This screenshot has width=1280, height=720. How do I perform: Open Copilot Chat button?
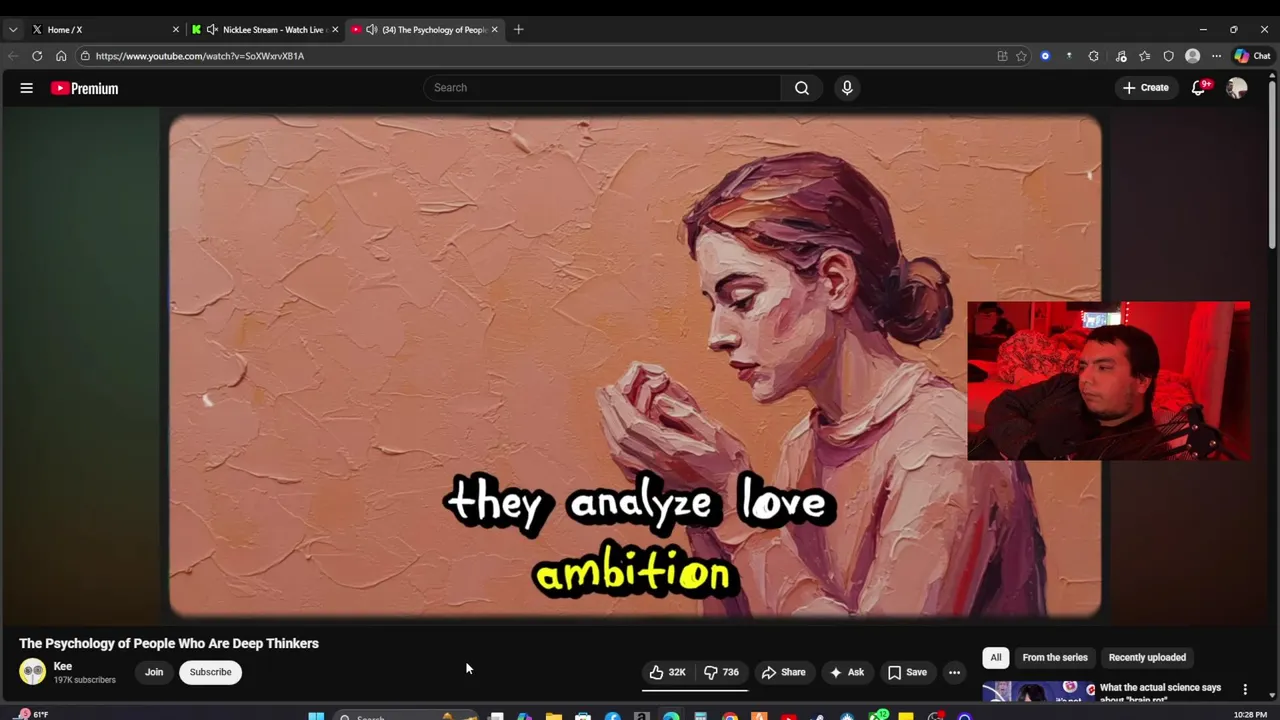coord(1254,56)
